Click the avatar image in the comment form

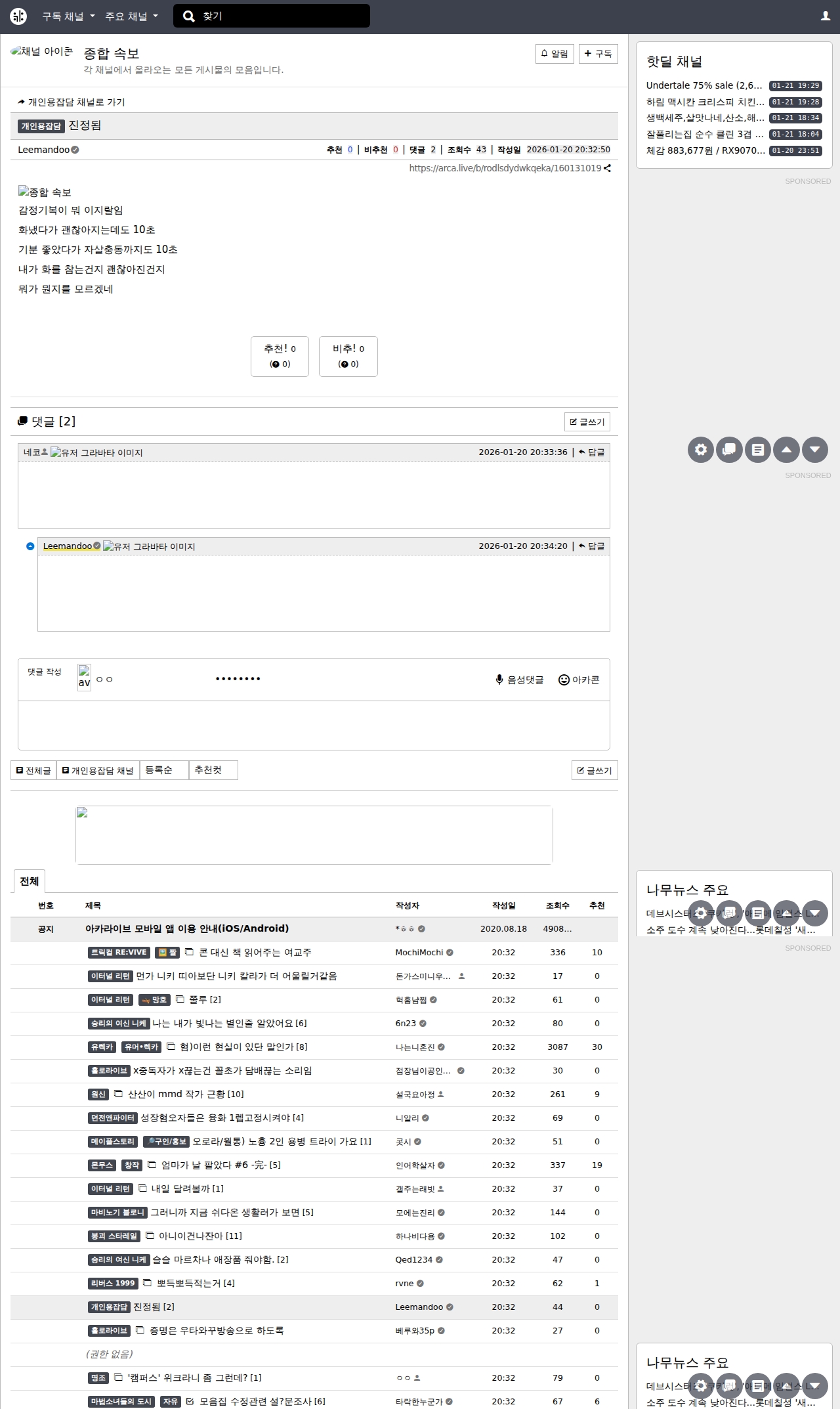[85, 677]
